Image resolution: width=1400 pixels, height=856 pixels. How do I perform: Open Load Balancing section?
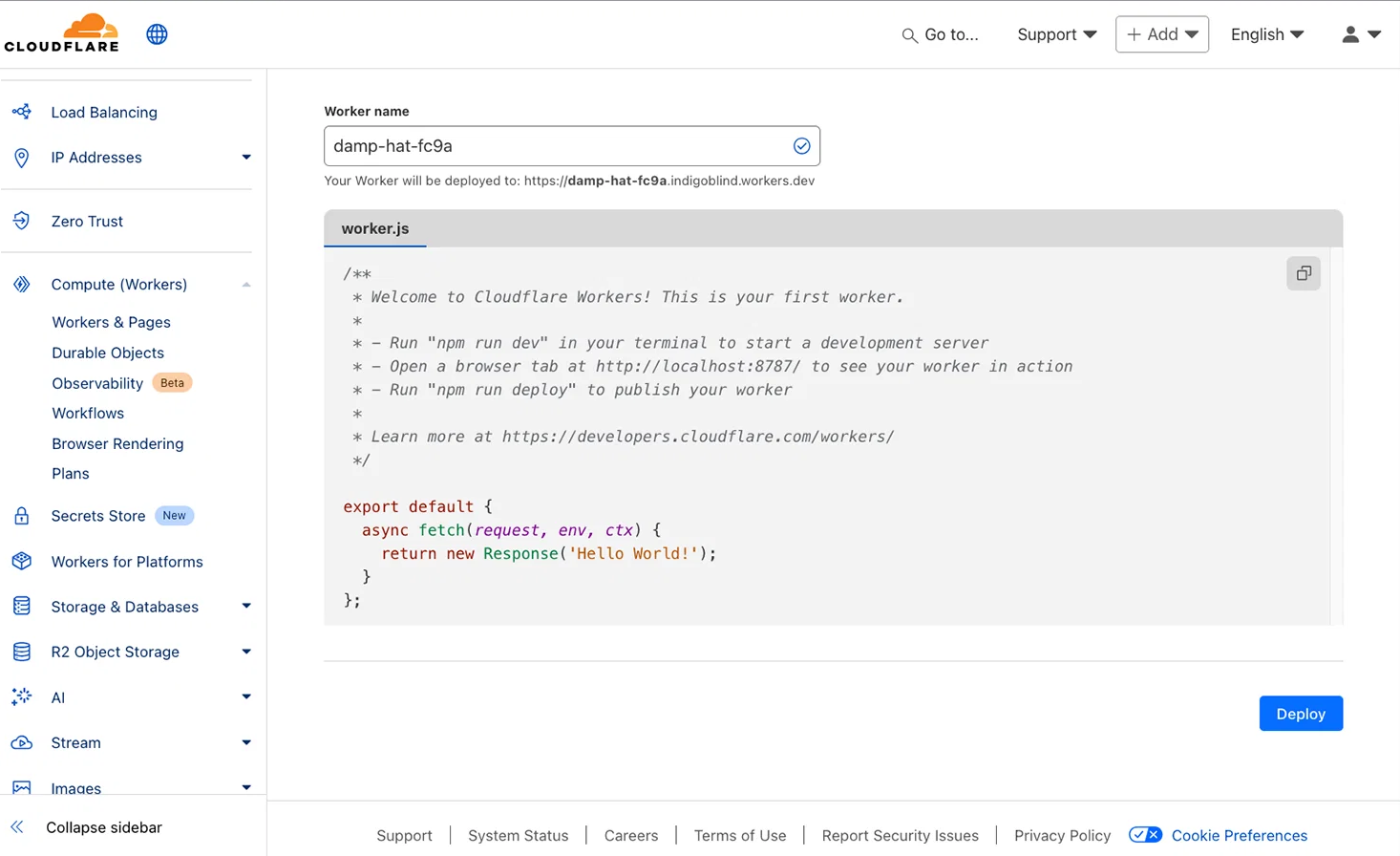pyautogui.click(x=104, y=112)
